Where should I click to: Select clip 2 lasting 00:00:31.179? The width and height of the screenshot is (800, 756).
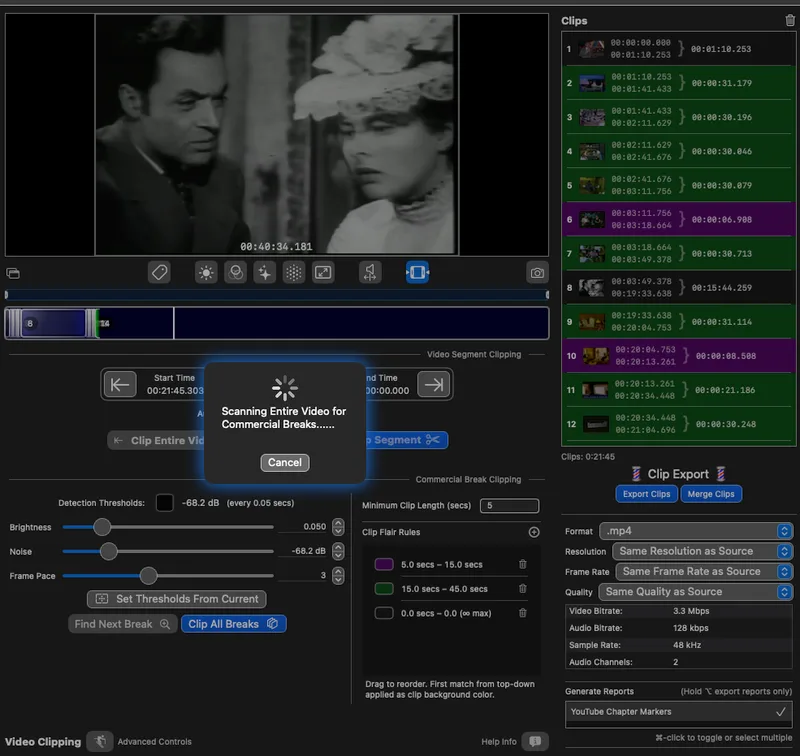point(679,83)
